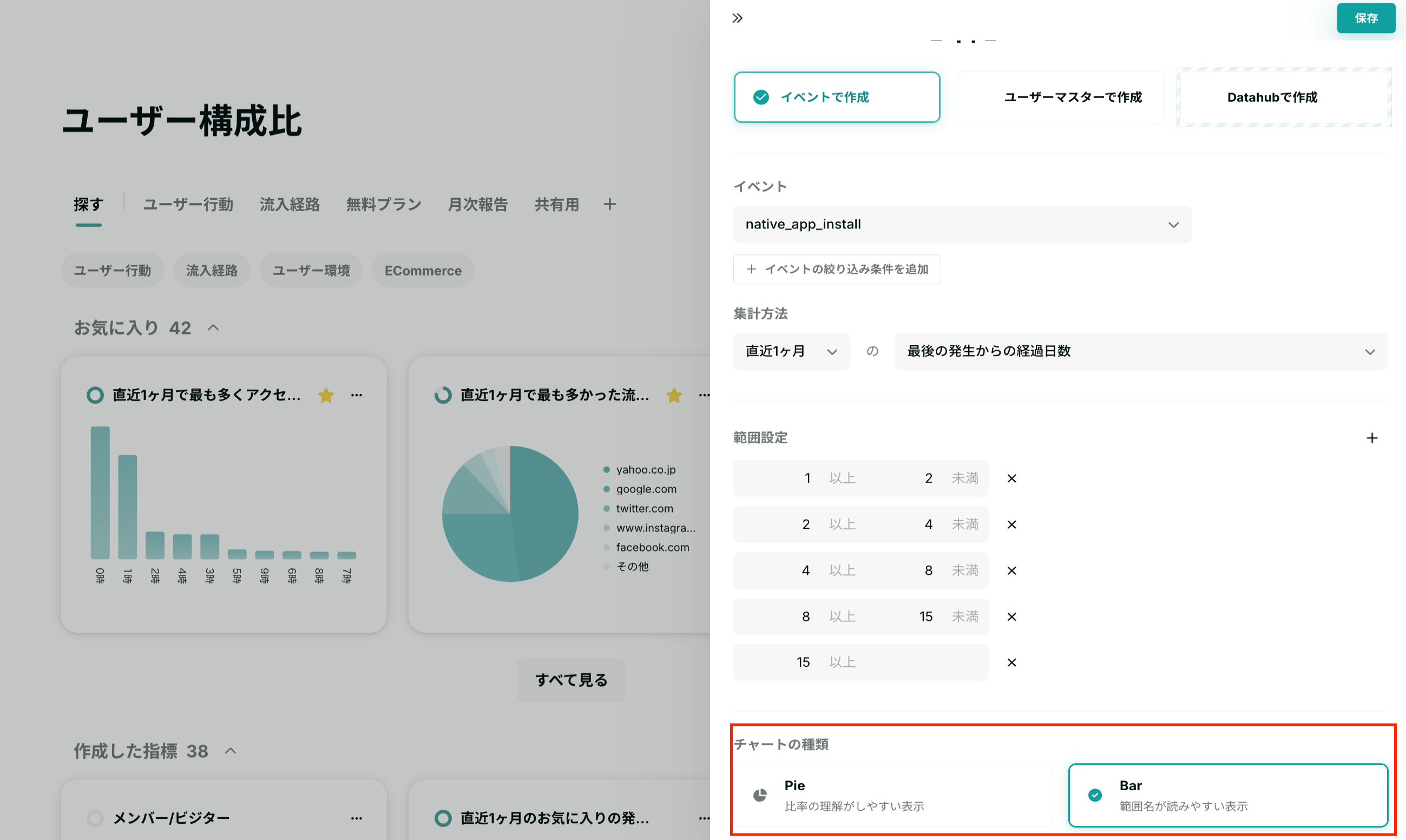Image resolution: width=1406 pixels, height=840 pixels.
Task: Open more menu on 最も多くアクセ card
Action: 356,395
